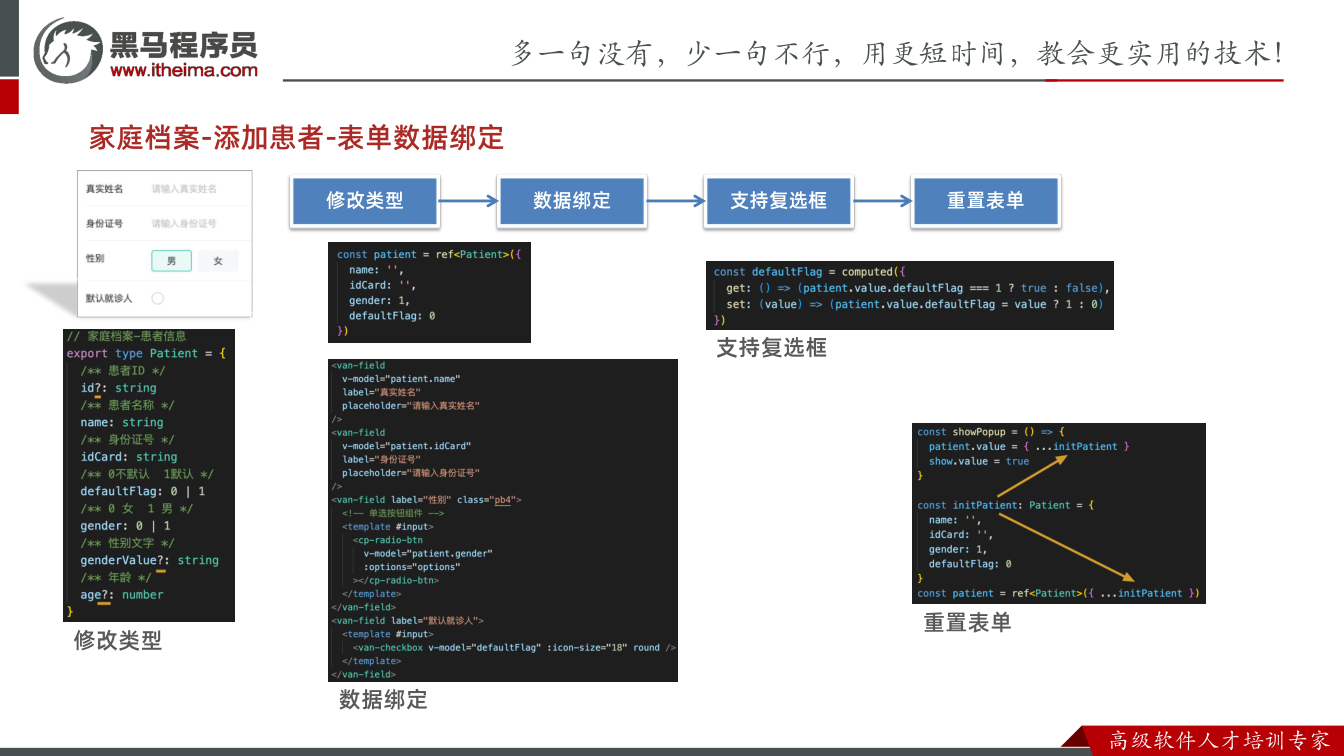1344x756 pixels.
Task: Click the title 家庭档案-添加患者-表单数据绑定
Action: click(296, 137)
